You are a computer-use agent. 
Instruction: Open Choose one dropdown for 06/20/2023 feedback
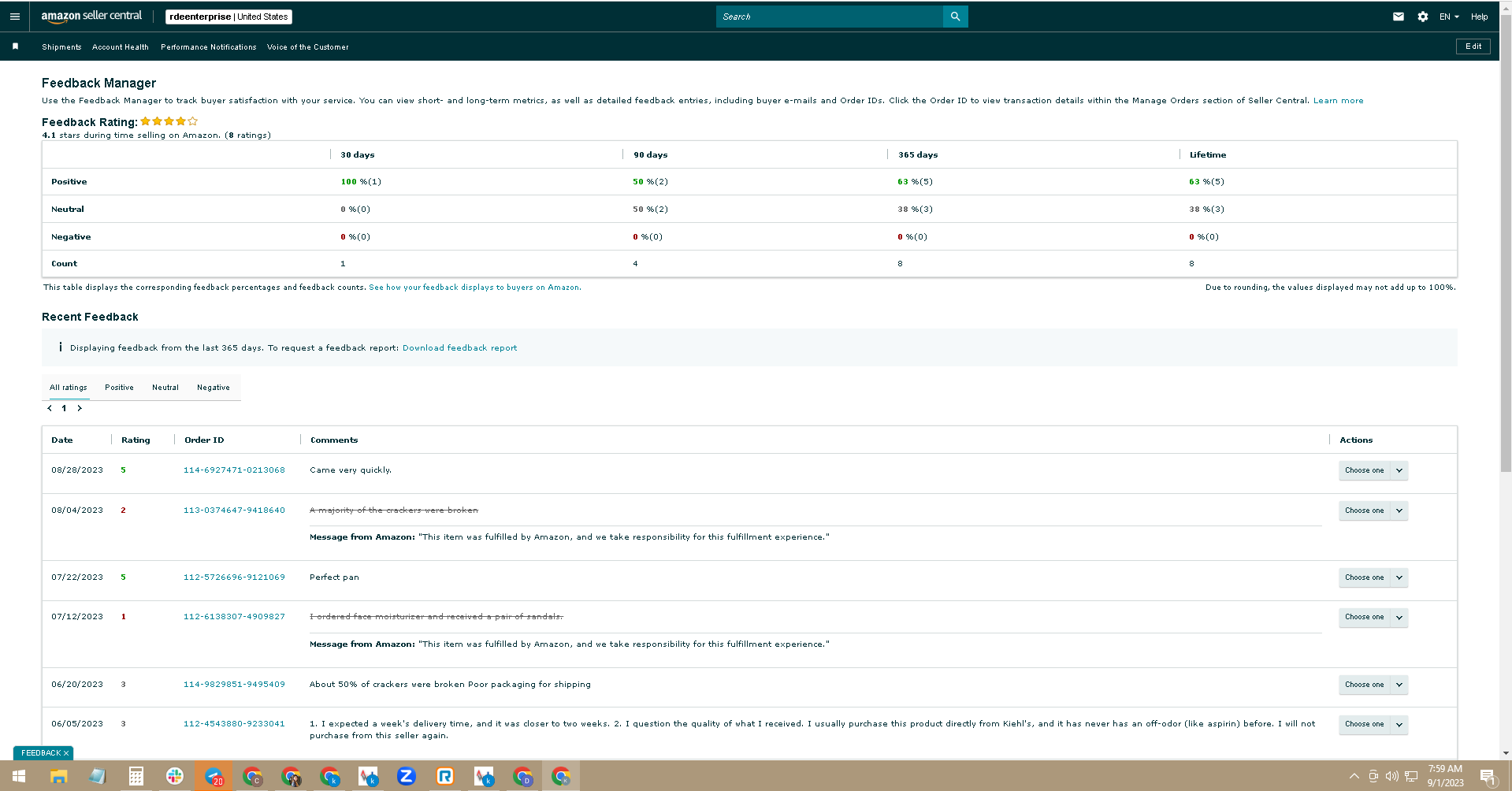(x=1373, y=685)
